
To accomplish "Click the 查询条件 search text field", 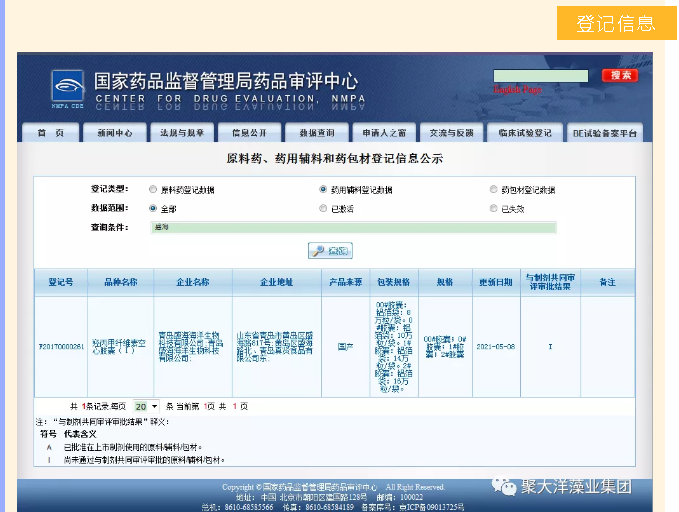I will pyautogui.click(x=352, y=228).
